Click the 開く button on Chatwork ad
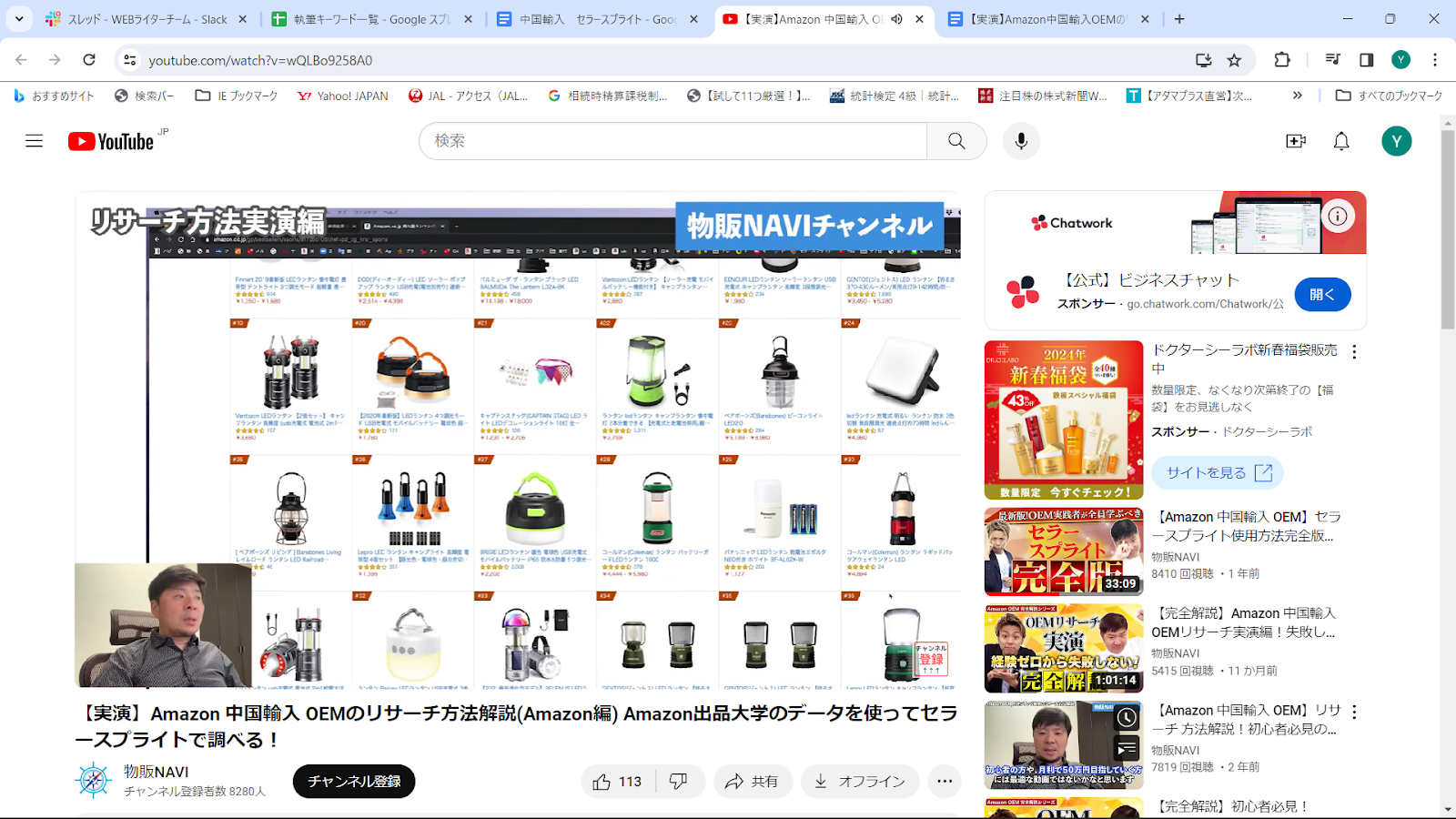1456x819 pixels. (1322, 295)
